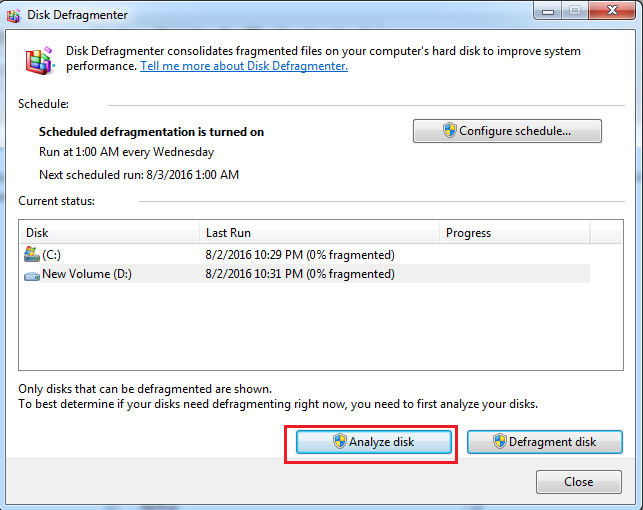The height and width of the screenshot is (510, 643).
Task: Click the Windows drive icon beside (C:)
Action: click(x=31, y=255)
